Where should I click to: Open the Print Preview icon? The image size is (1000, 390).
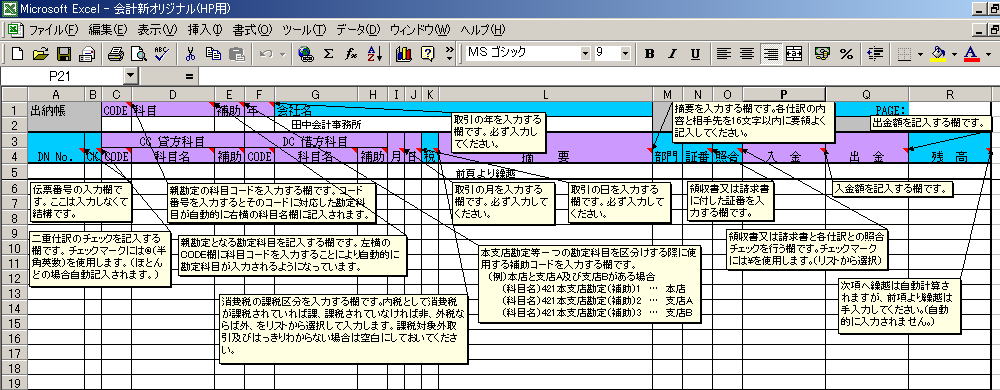click(x=138, y=54)
